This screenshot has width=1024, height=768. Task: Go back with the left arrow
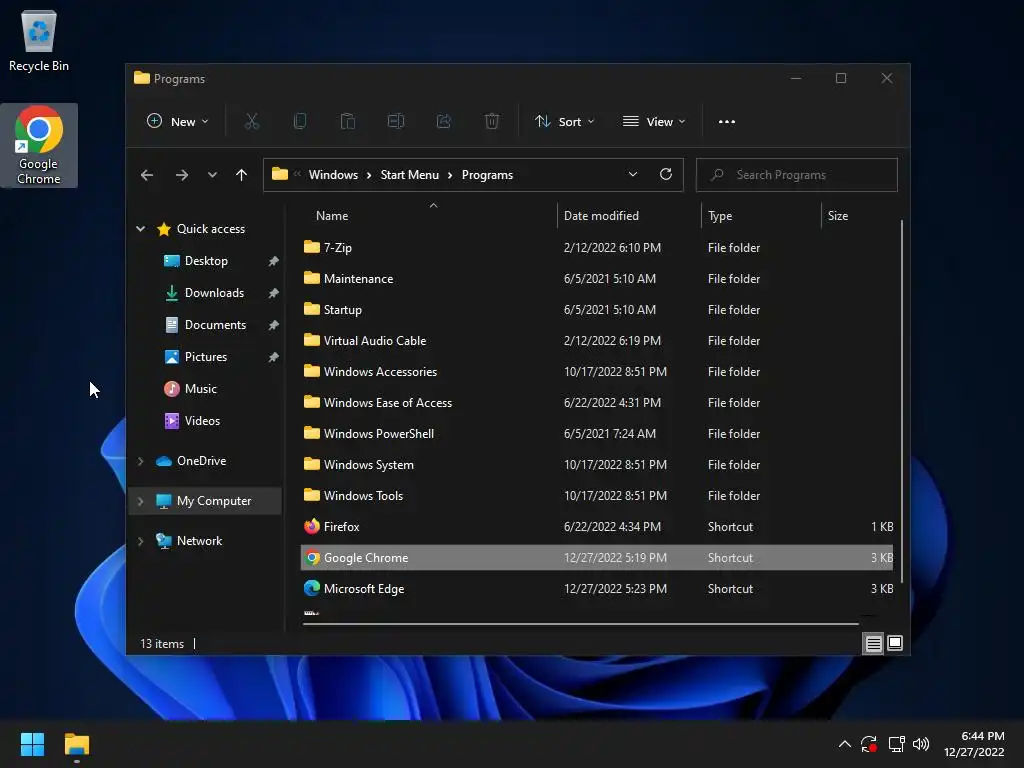[x=147, y=175]
